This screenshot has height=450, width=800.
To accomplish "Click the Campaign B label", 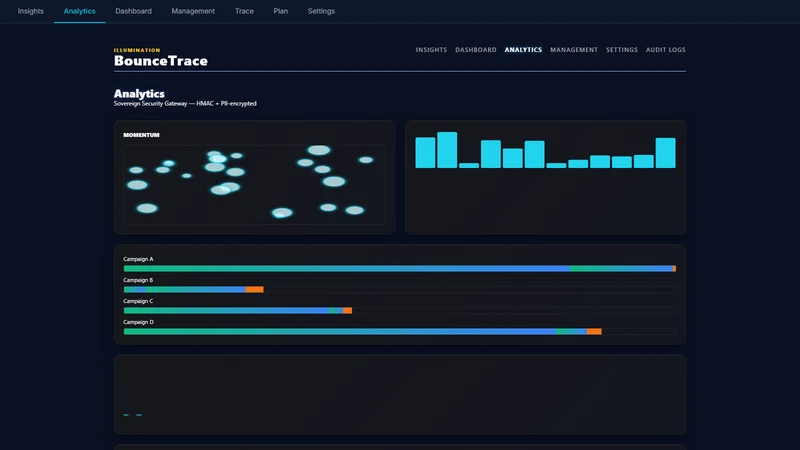I will pyautogui.click(x=138, y=280).
